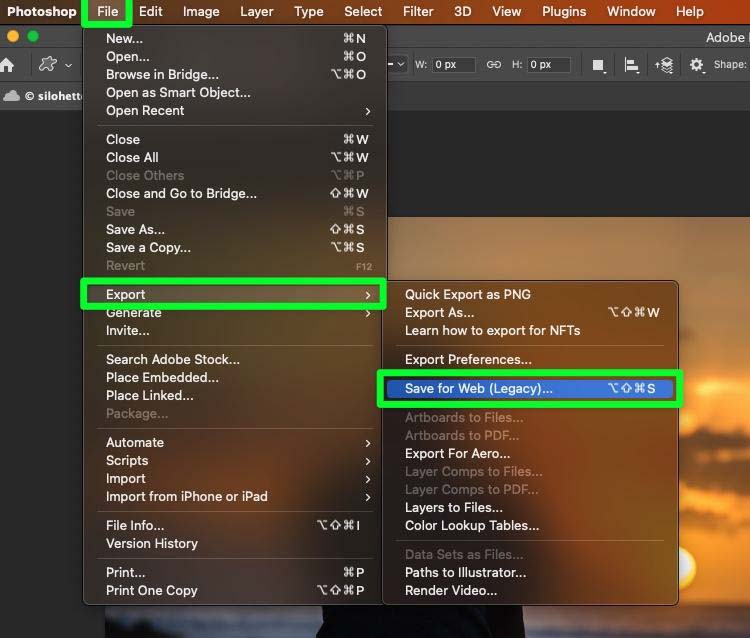Expand the Generate submenu

tap(234, 313)
